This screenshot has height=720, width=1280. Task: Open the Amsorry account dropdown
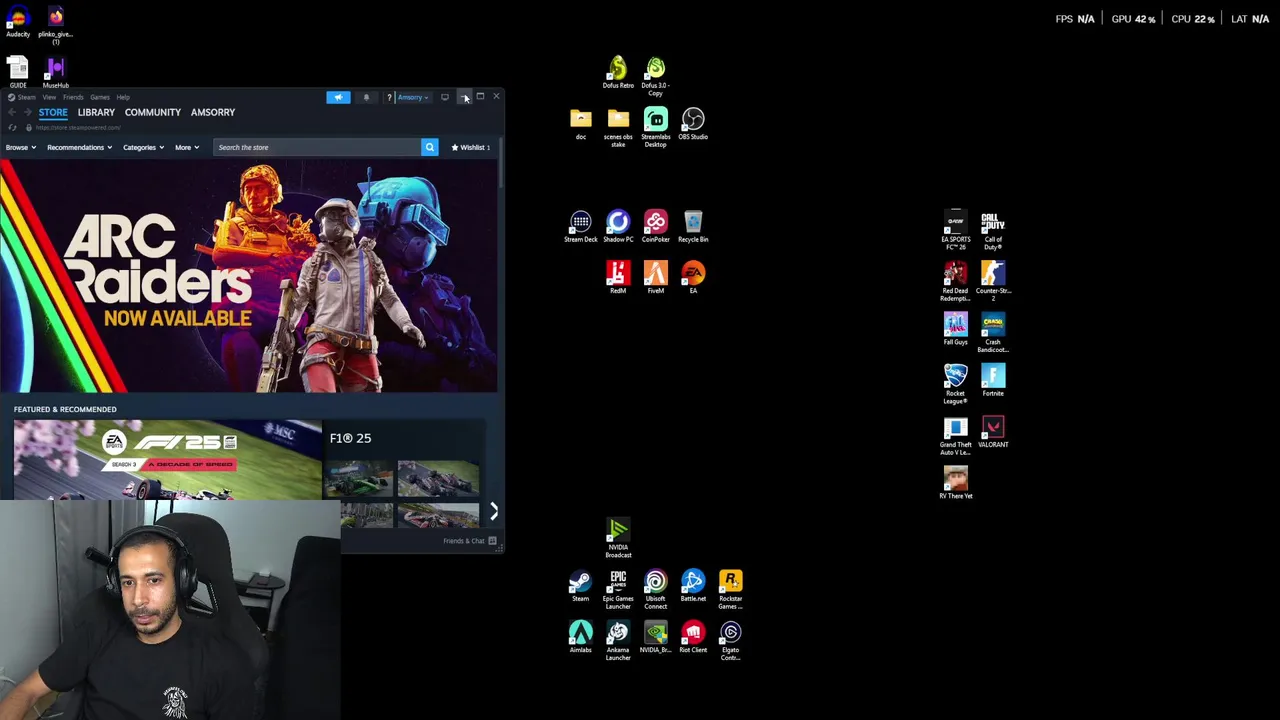[413, 97]
